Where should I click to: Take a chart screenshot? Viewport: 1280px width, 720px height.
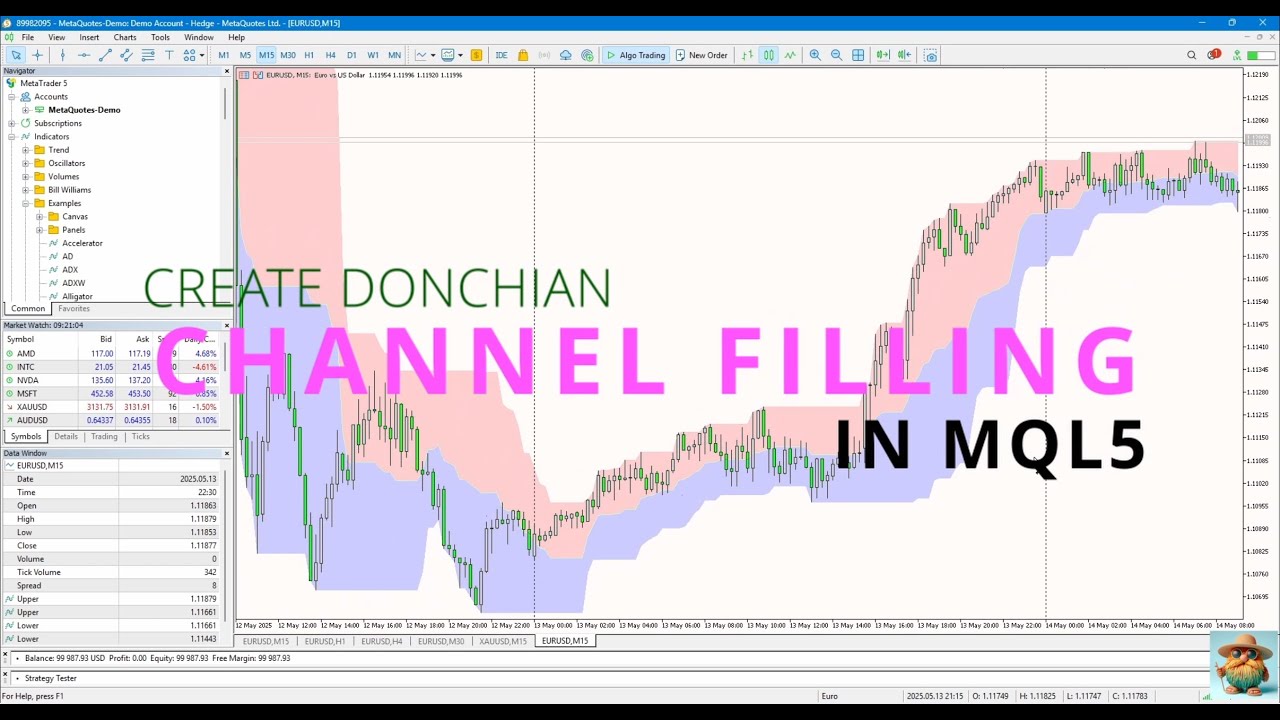point(930,55)
